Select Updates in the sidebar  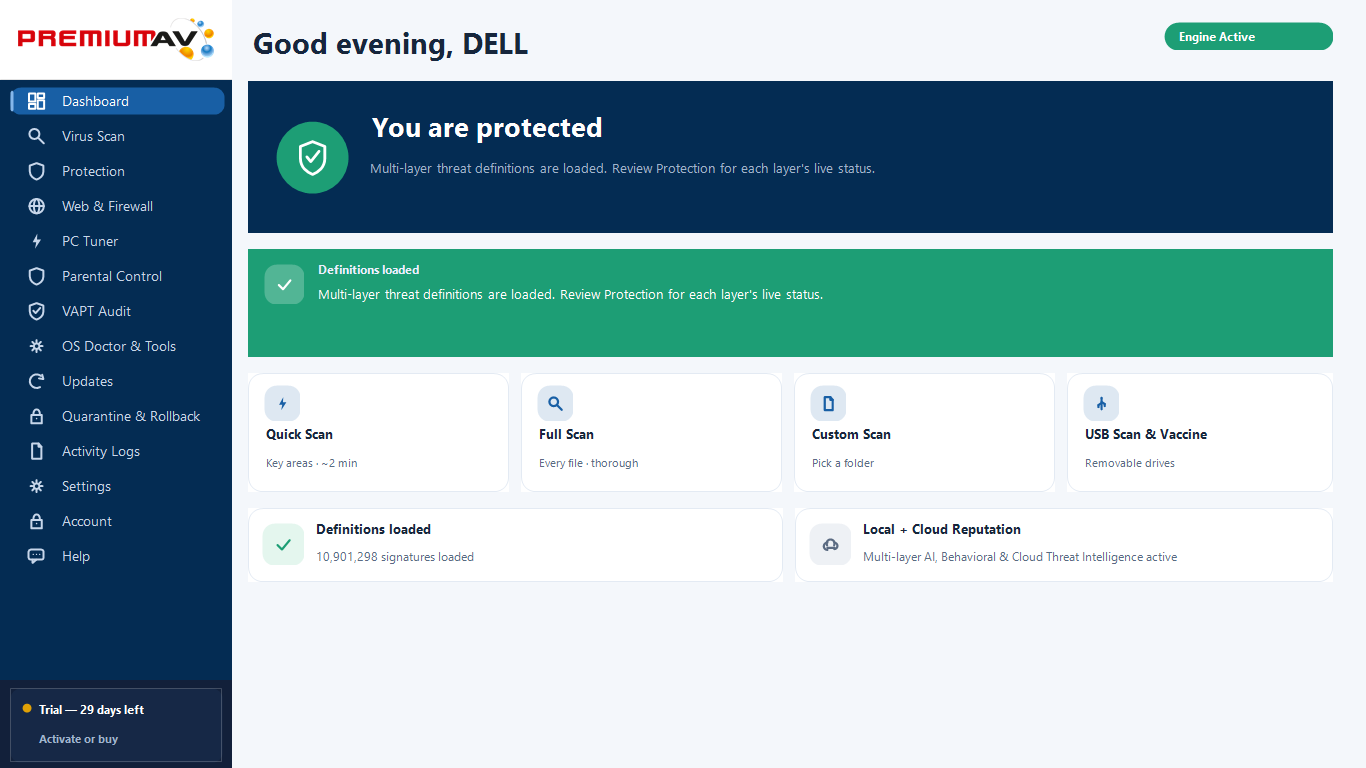tap(117, 381)
